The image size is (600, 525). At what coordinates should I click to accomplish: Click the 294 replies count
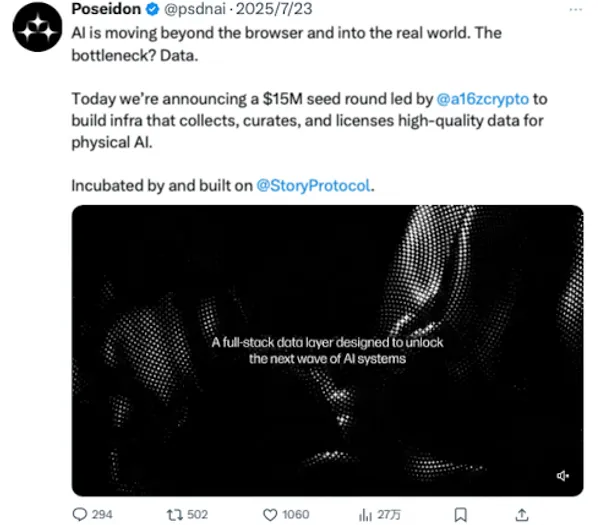(102, 514)
